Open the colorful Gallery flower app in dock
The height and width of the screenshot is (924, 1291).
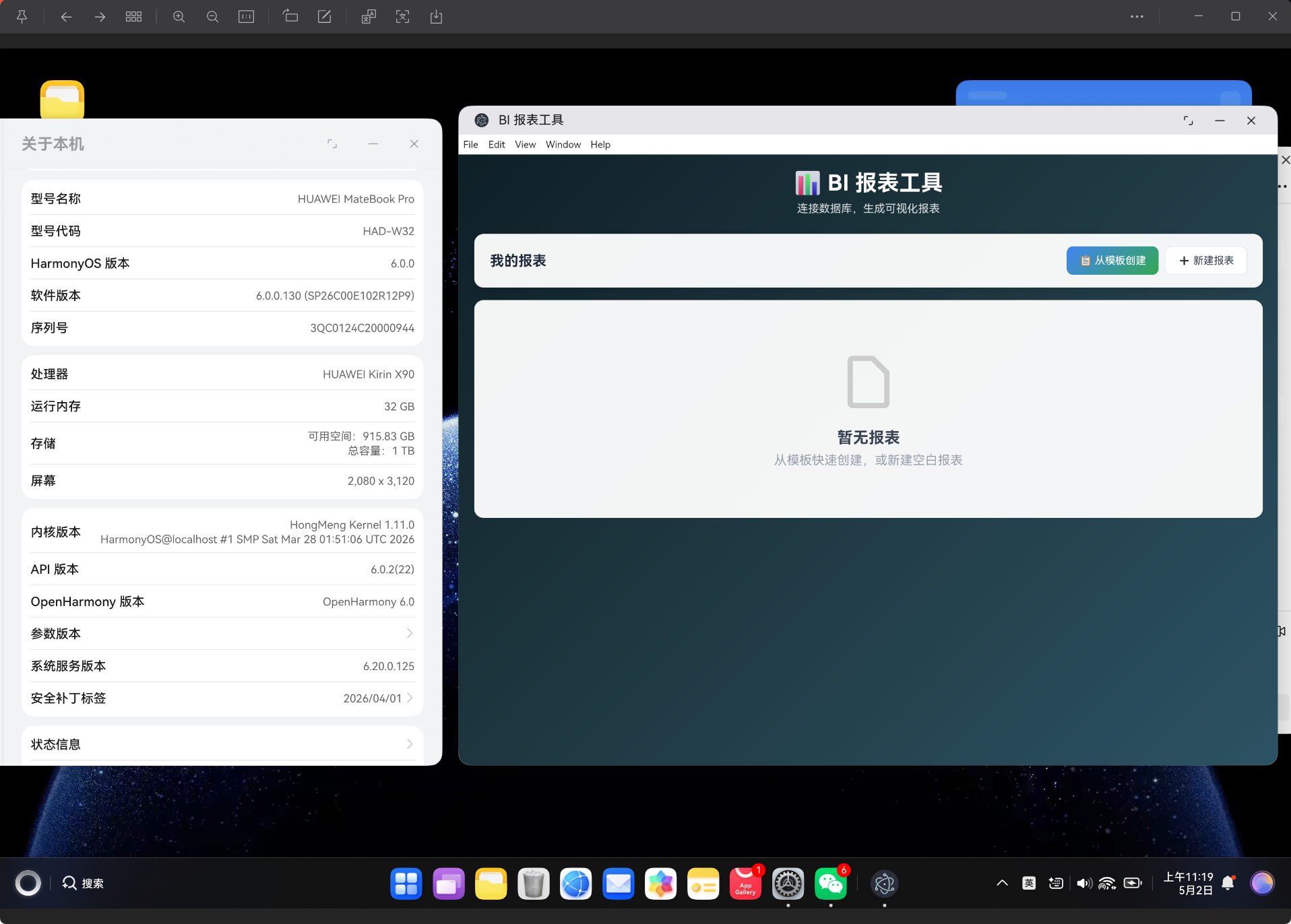click(661, 884)
